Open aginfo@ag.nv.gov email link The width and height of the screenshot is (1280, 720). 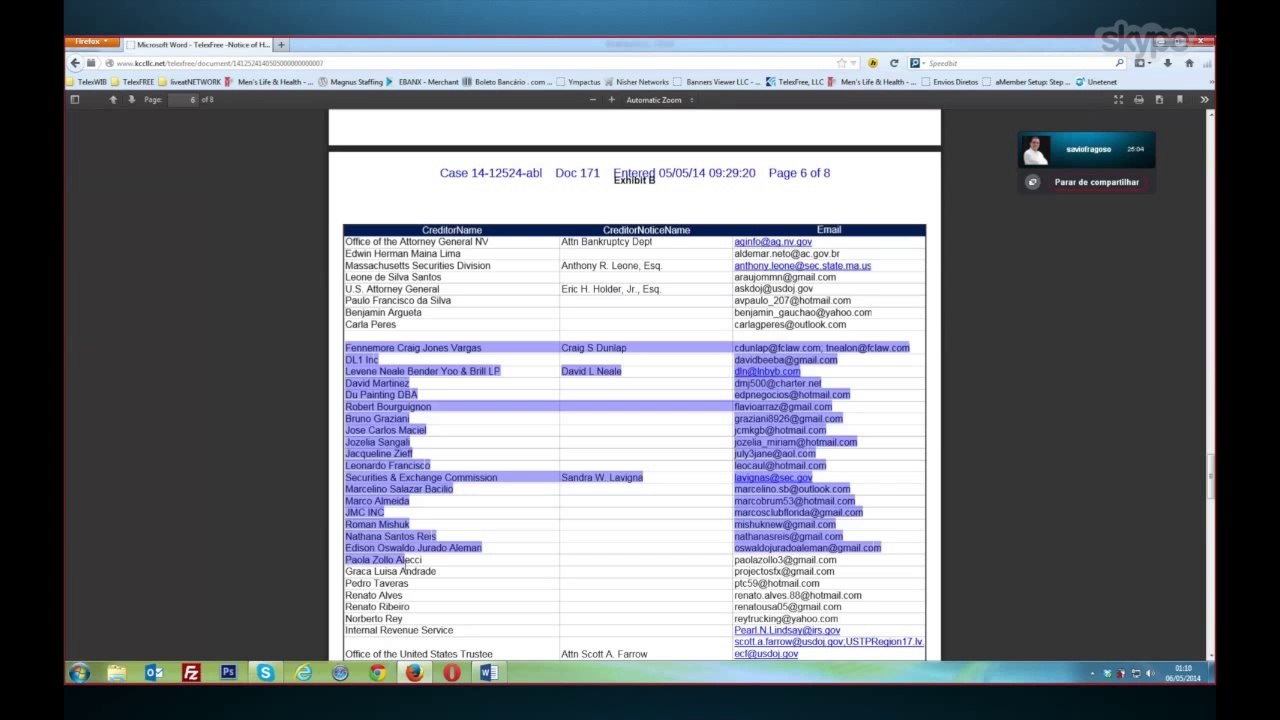773,242
